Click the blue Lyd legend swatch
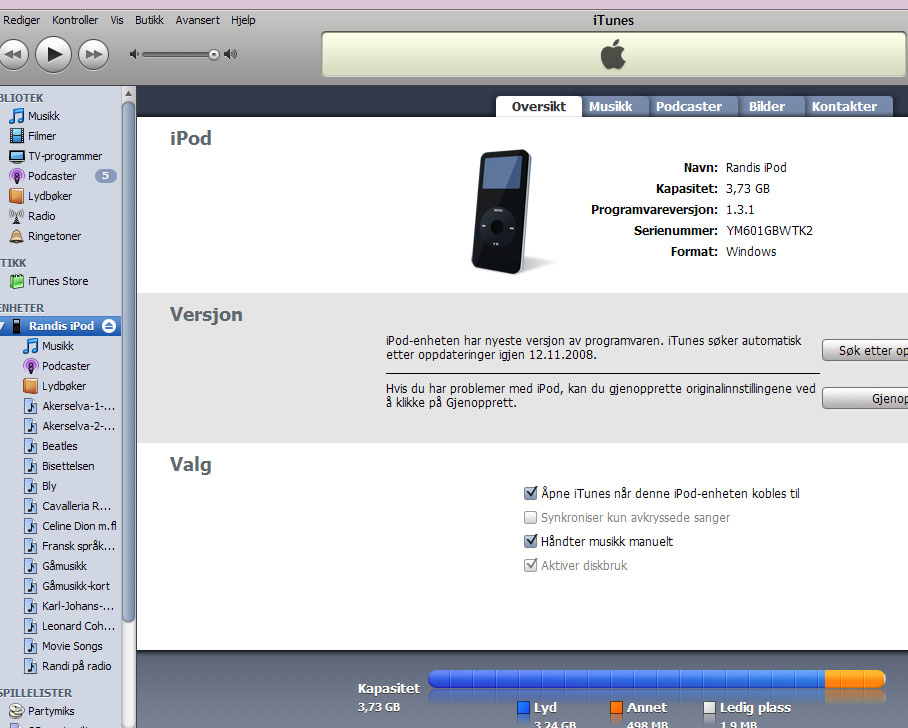Viewport: 908px width, 728px height. (x=523, y=708)
